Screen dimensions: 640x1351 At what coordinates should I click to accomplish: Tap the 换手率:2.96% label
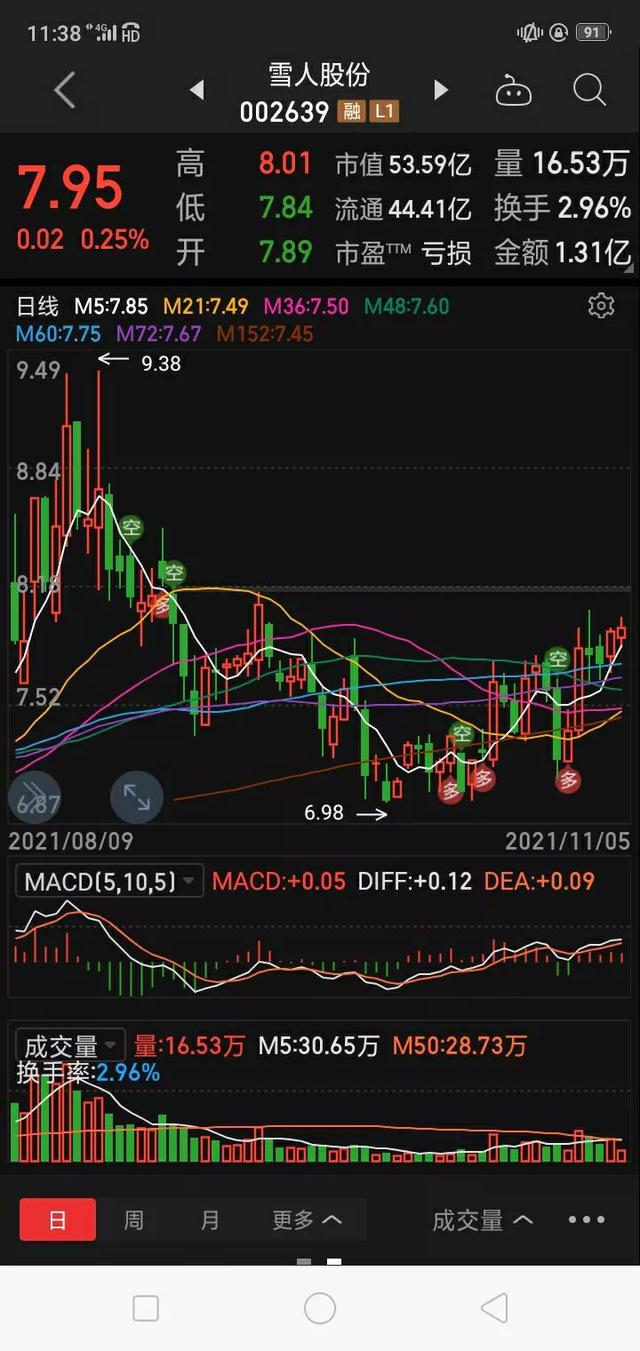88,1073
